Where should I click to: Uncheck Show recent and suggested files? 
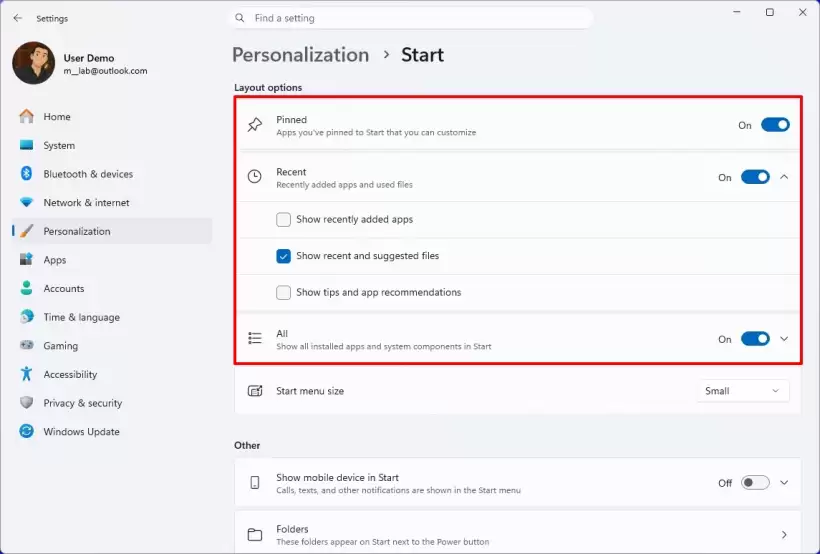[x=283, y=256]
